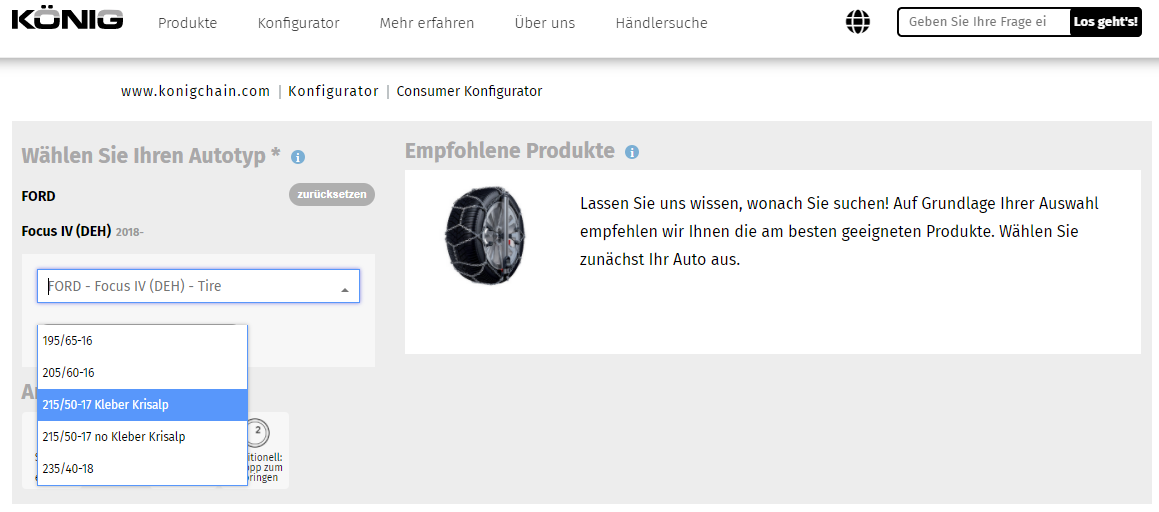Go to Mehr erfahren
The image size is (1159, 512).
pyautogui.click(x=427, y=23)
